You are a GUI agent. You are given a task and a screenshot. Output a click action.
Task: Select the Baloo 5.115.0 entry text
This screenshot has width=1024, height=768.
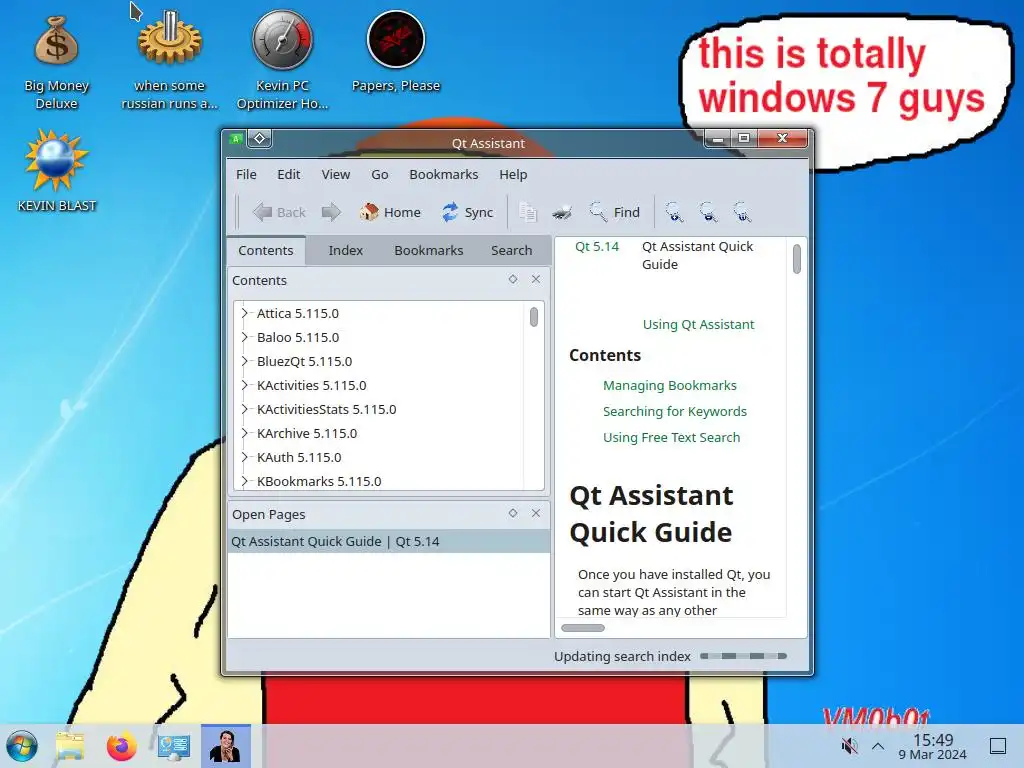point(298,337)
